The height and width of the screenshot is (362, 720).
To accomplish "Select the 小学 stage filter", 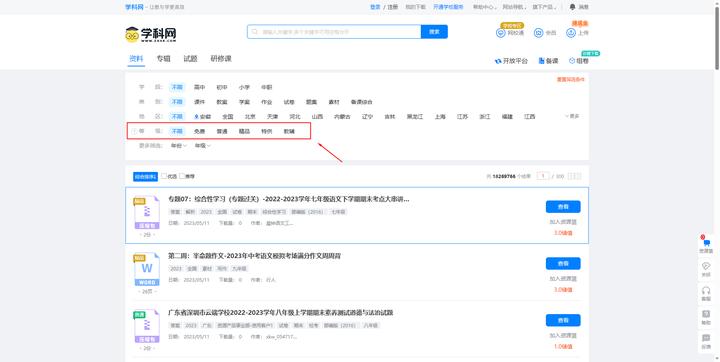I will [244, 87].
